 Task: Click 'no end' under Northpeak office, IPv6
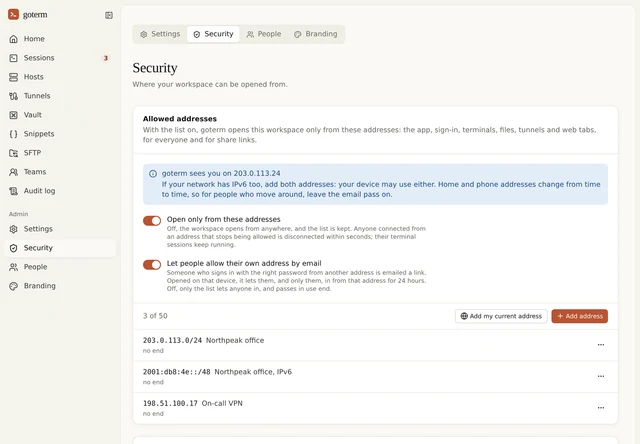(153, 382)
